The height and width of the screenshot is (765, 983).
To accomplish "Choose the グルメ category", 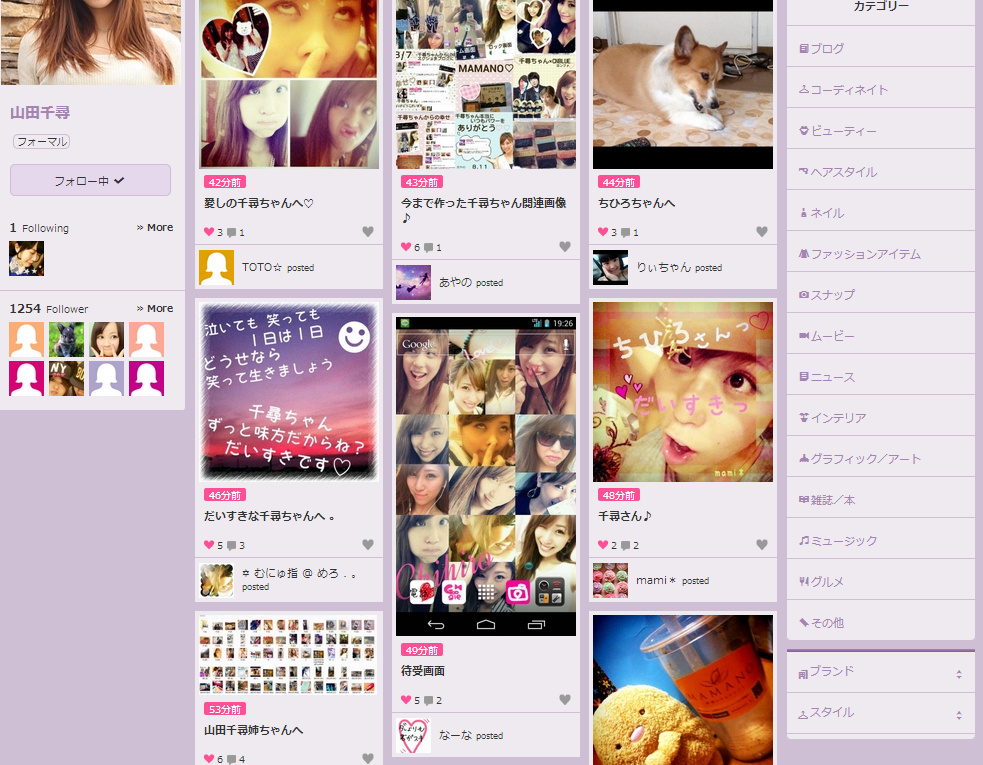I will coord(880,582).
